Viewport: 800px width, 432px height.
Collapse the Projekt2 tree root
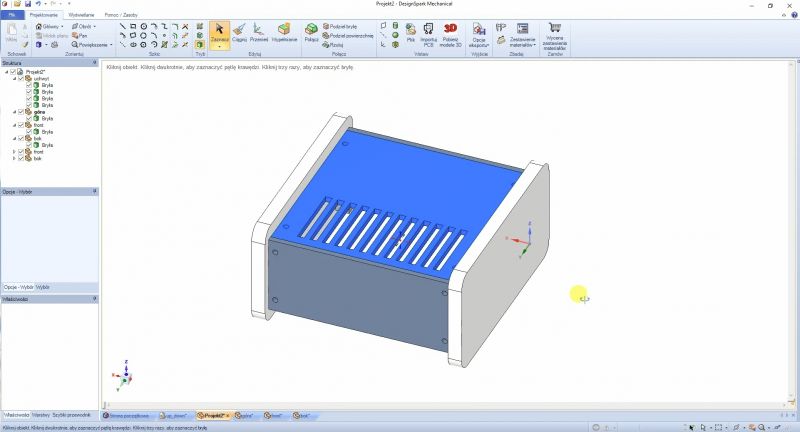tap(7, 72)
